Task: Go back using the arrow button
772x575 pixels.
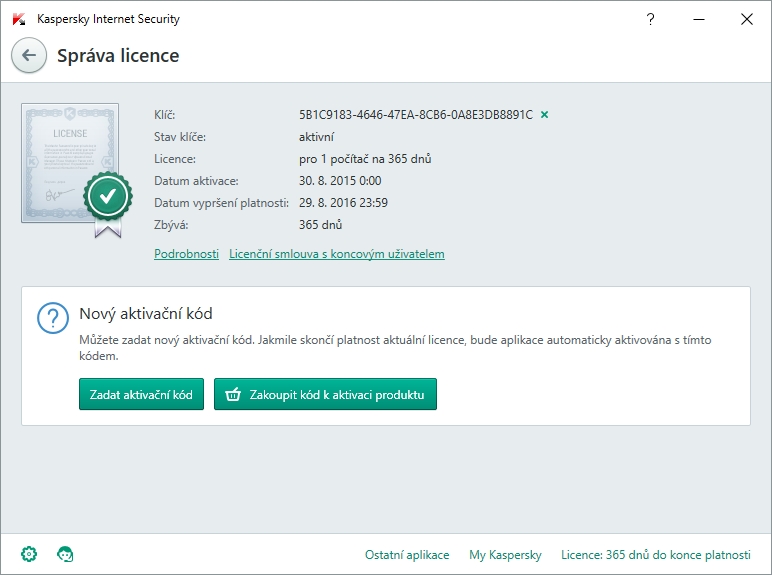Action: (x=28, y=56)
